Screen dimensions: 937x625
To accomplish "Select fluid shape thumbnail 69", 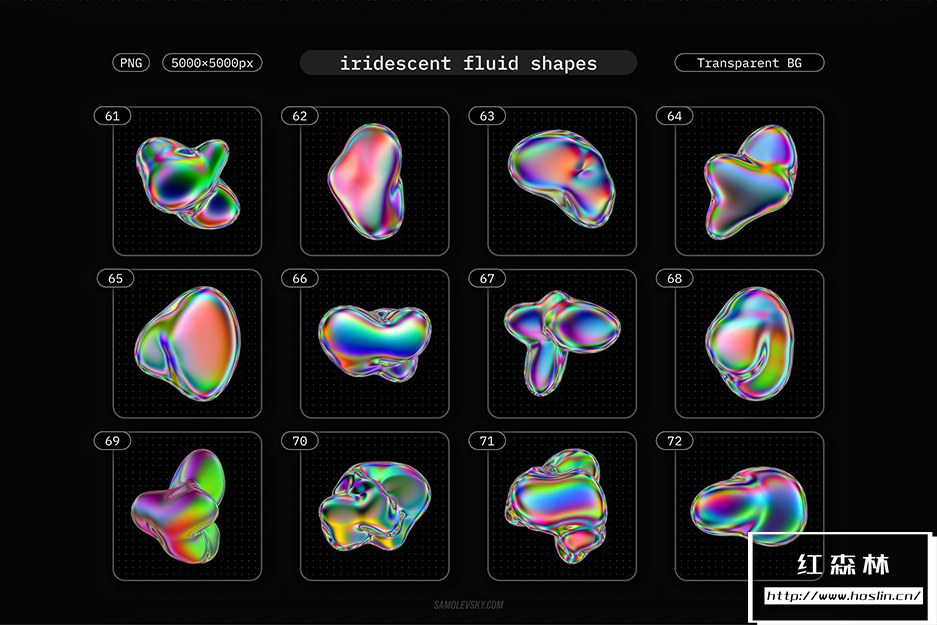I will point(188,506).
